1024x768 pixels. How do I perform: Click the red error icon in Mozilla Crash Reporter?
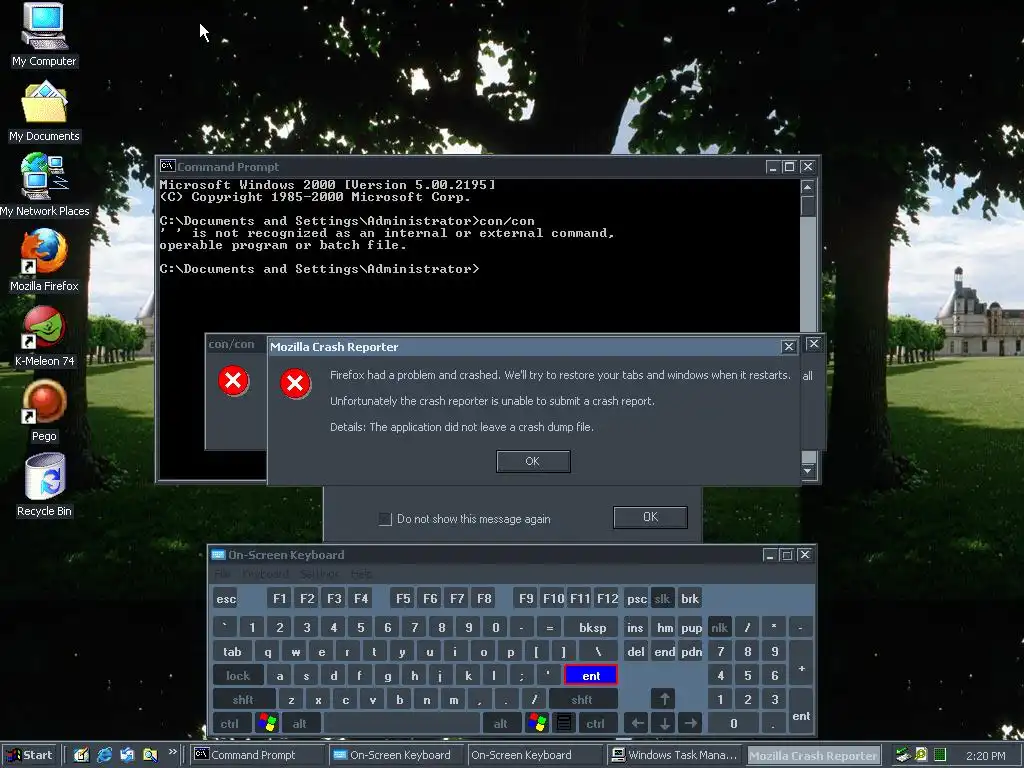[x=295, y=383]
